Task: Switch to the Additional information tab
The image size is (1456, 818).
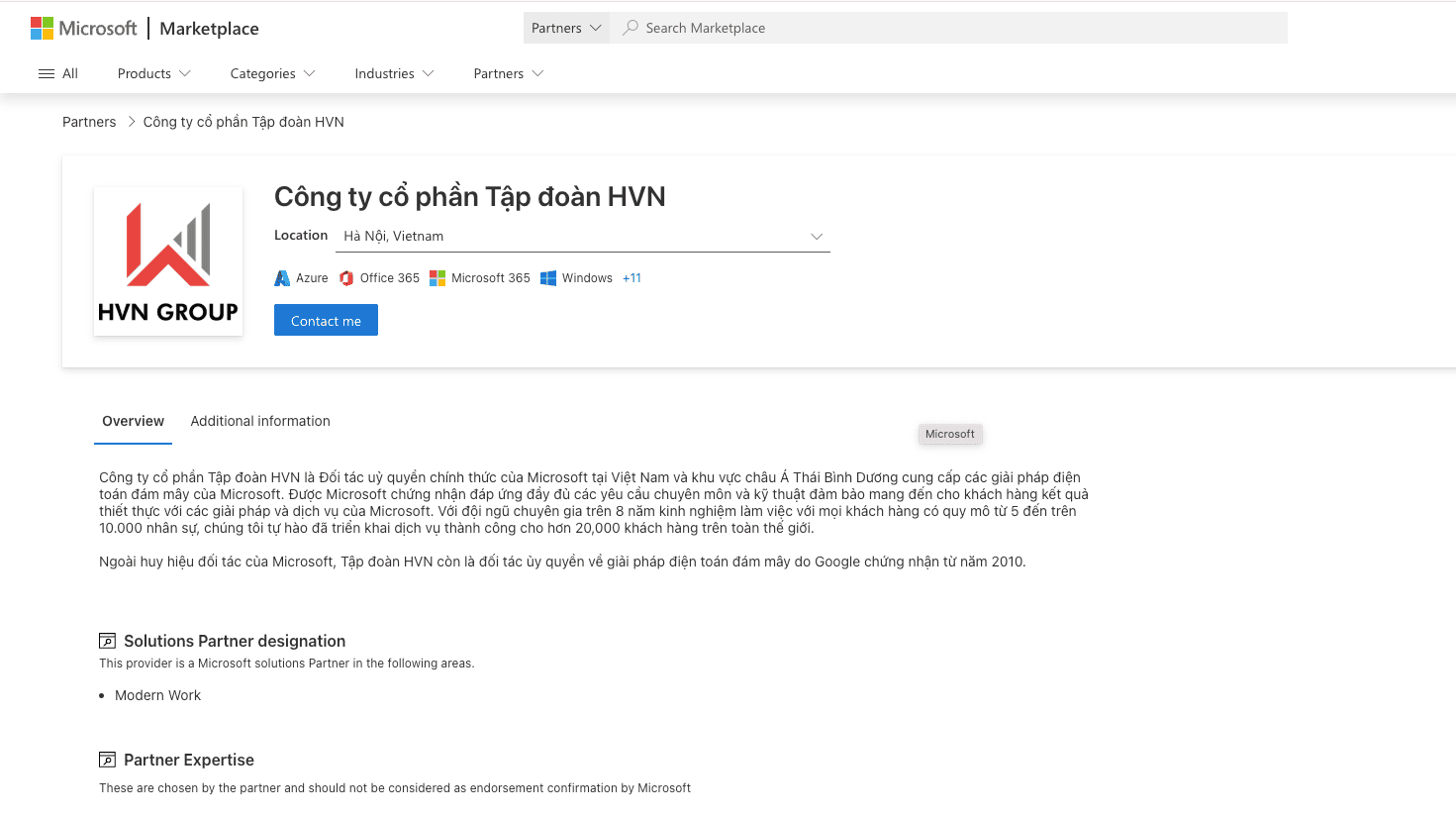Action: [x=259, y=421]
